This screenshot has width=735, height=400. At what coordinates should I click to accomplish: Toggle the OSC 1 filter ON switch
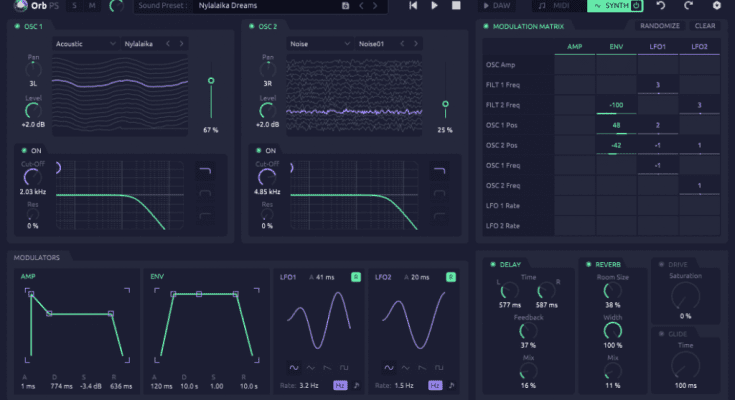pos(22,150)
